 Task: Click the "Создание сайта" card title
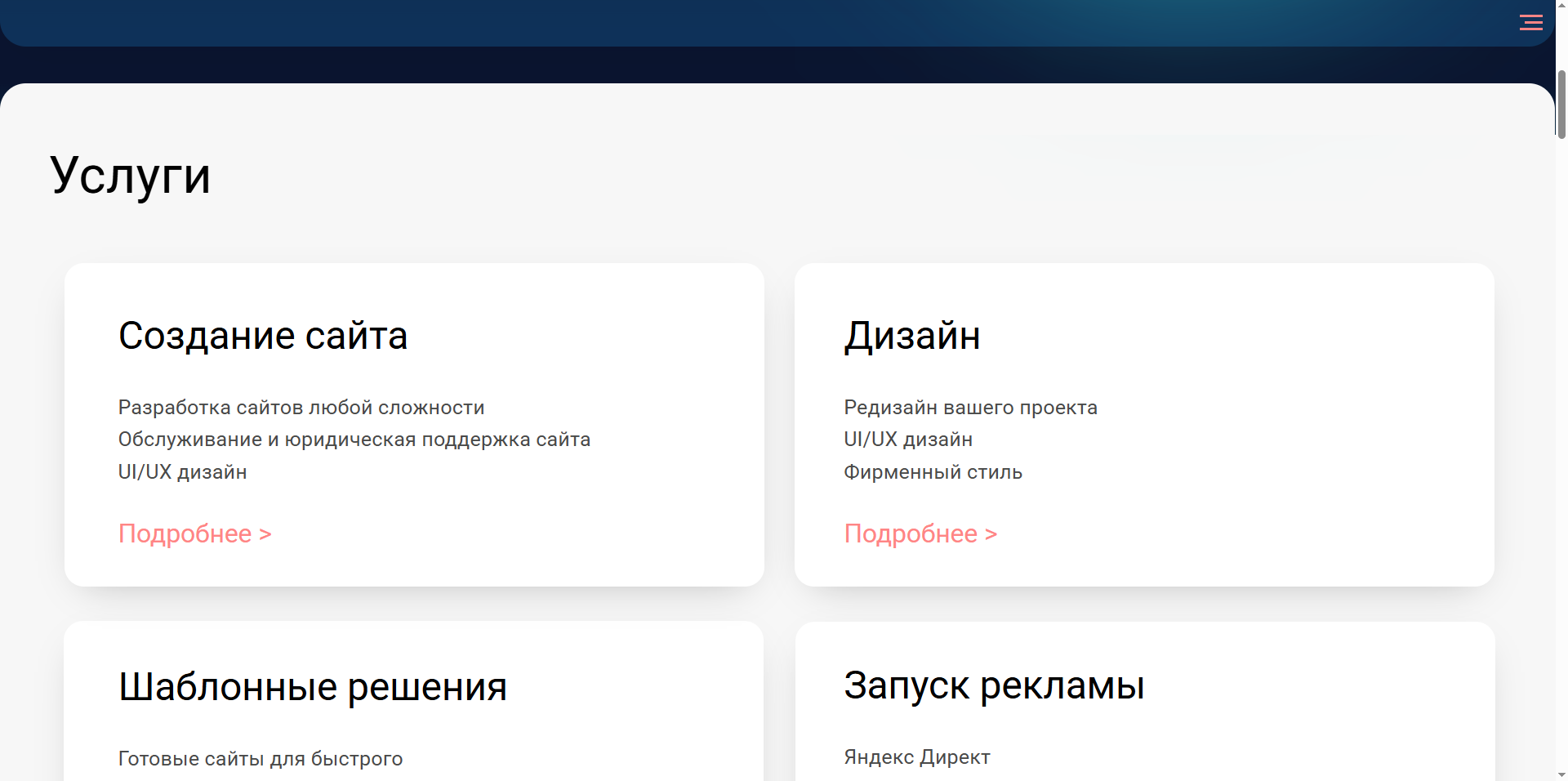263,336
